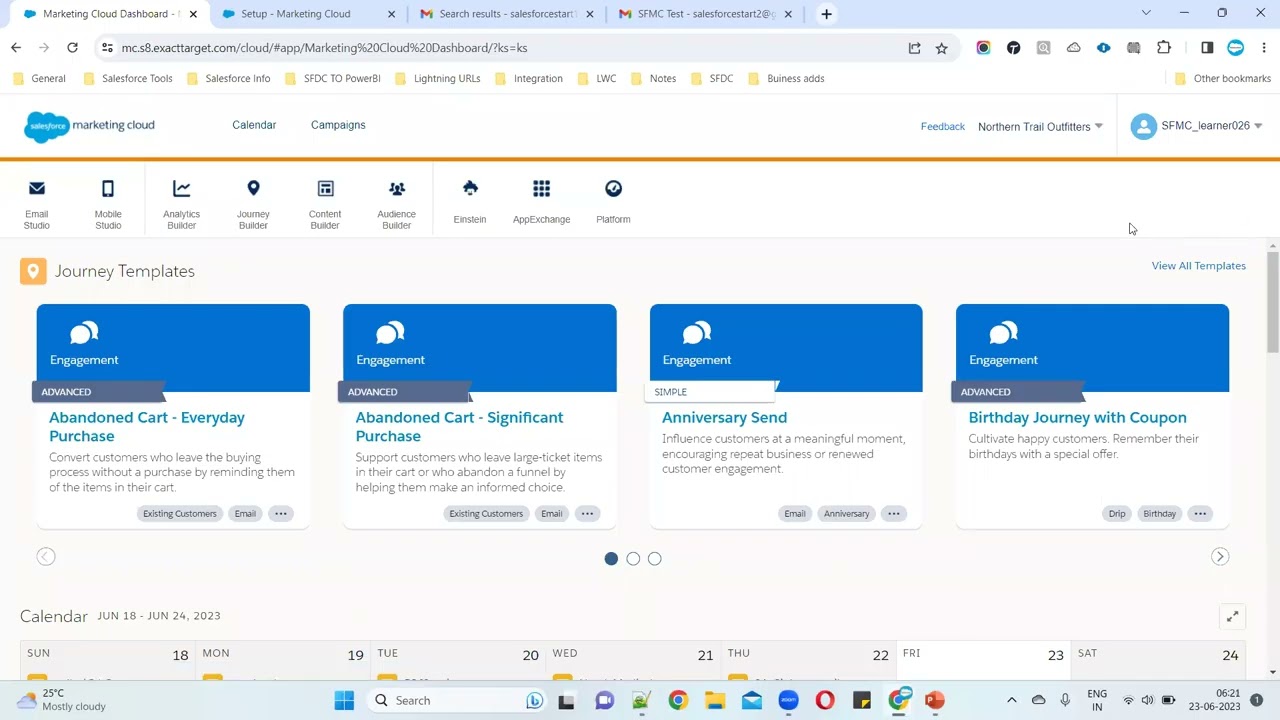
Task: Open Mobile Studio
Action: point(108,204)
